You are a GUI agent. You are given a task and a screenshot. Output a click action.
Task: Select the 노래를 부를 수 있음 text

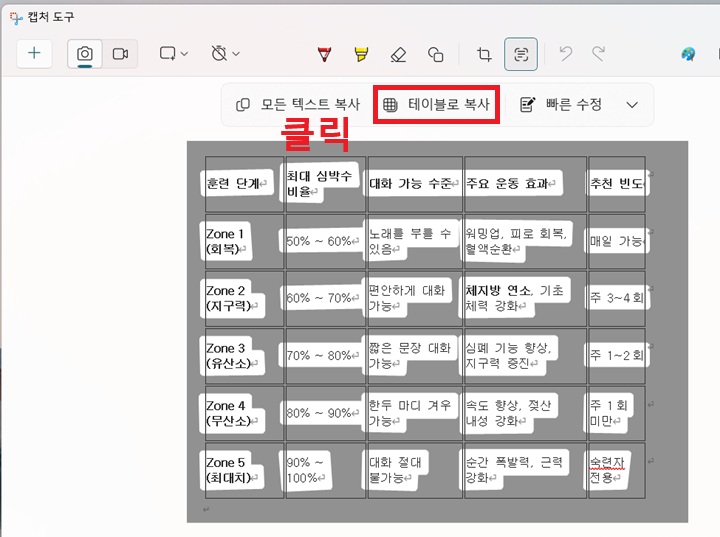point(411,241)
